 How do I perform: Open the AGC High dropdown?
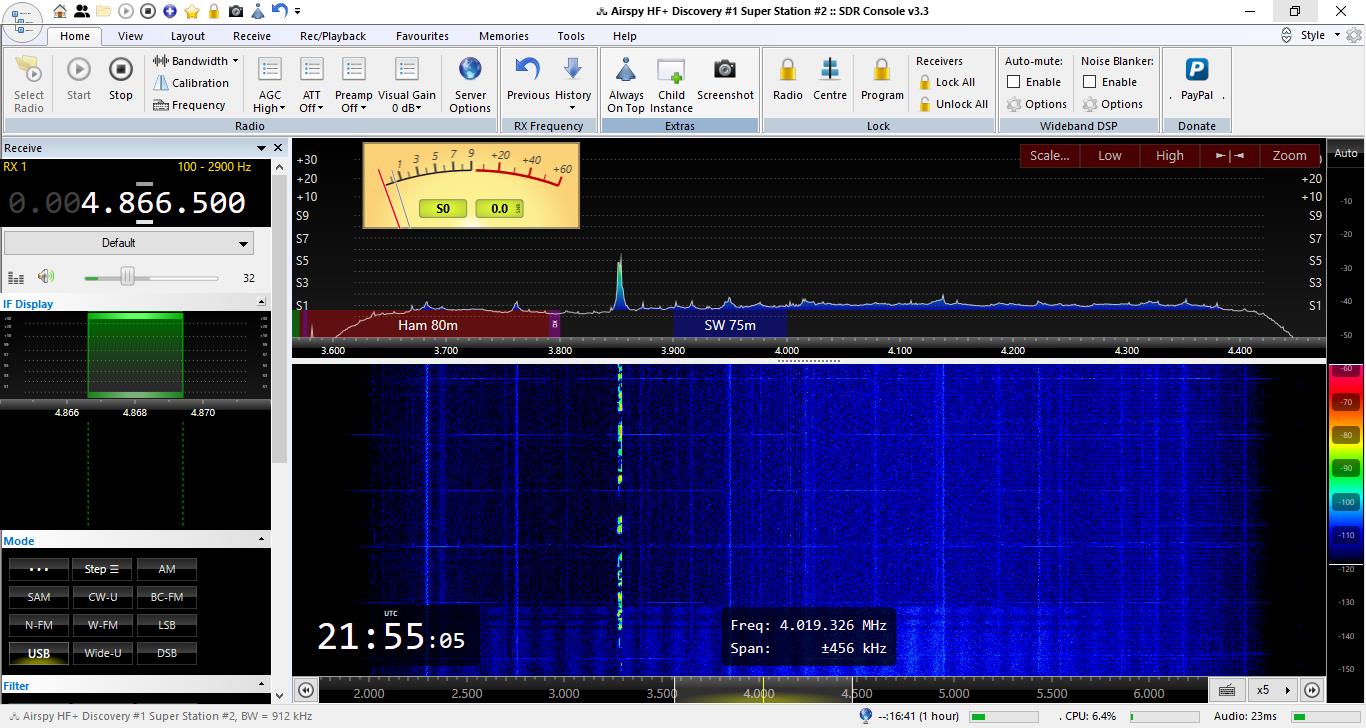pyautogui.click(x=269, y=108)
